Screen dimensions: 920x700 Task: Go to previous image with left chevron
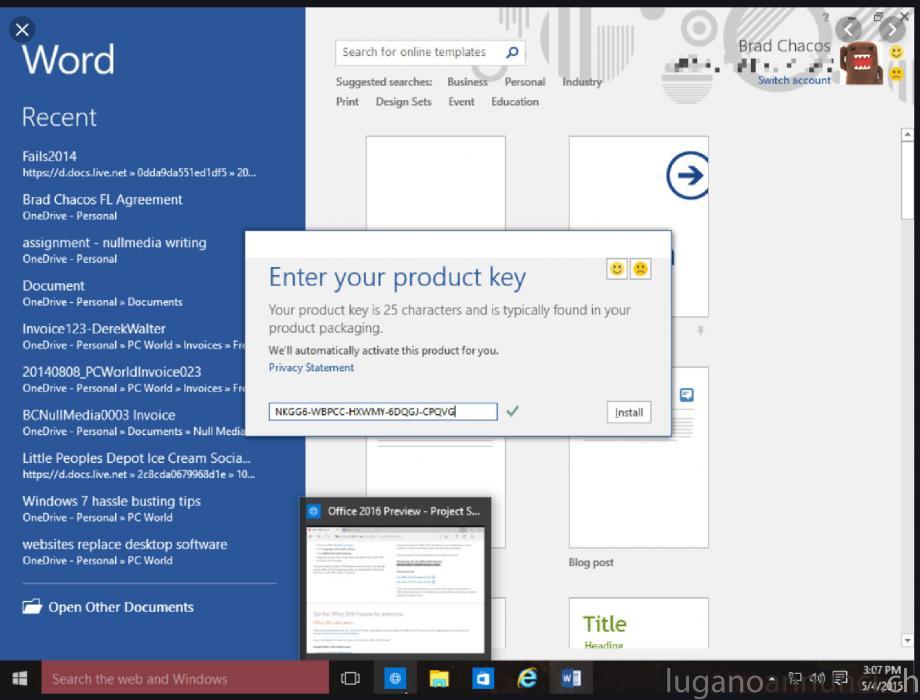coord(848,29)
